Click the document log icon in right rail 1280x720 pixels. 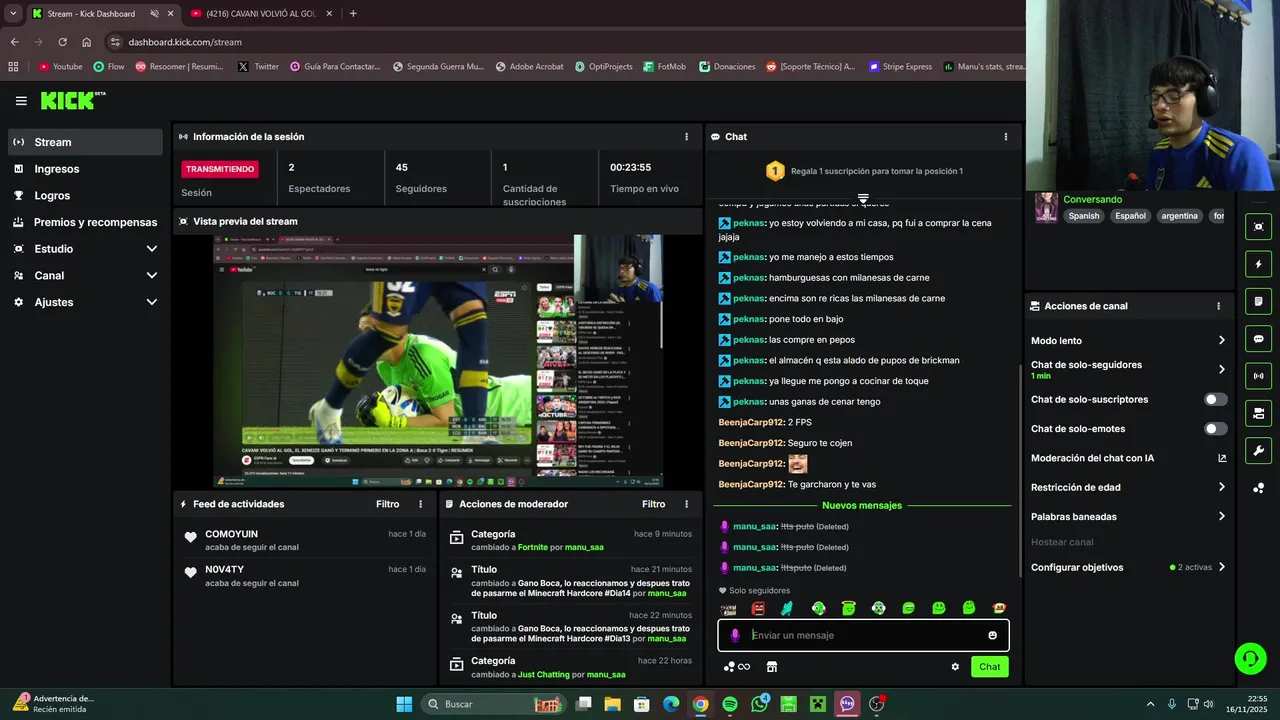[x=1259, y=302]
